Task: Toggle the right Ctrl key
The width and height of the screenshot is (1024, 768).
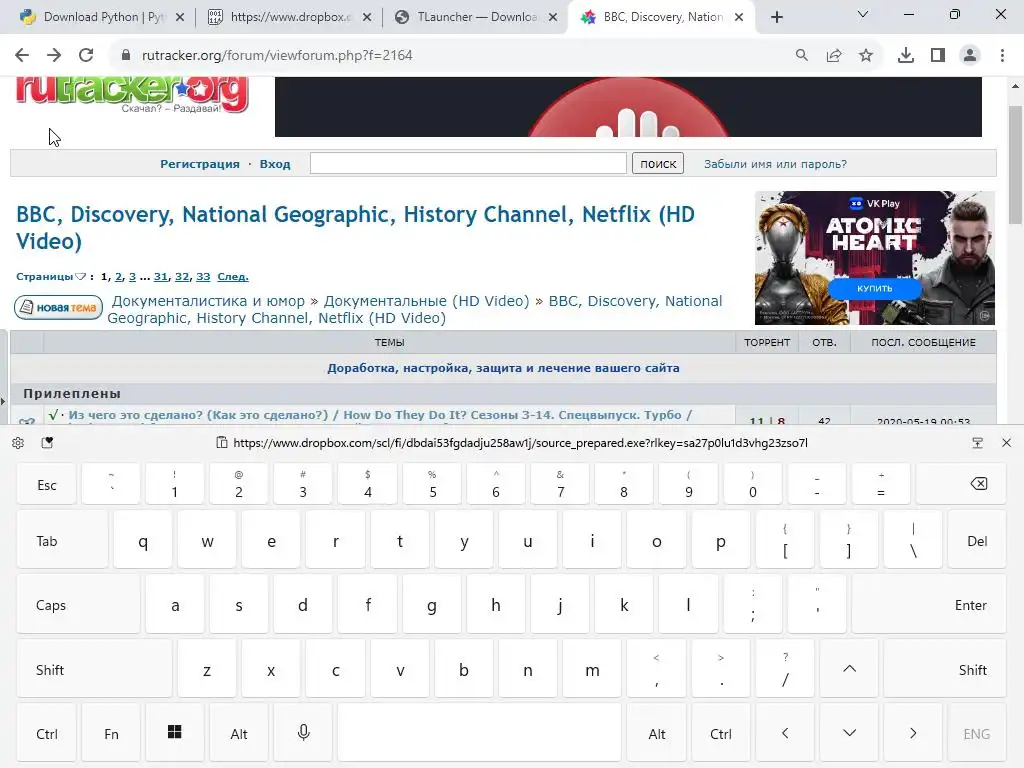Action: (x=721, y=733)
